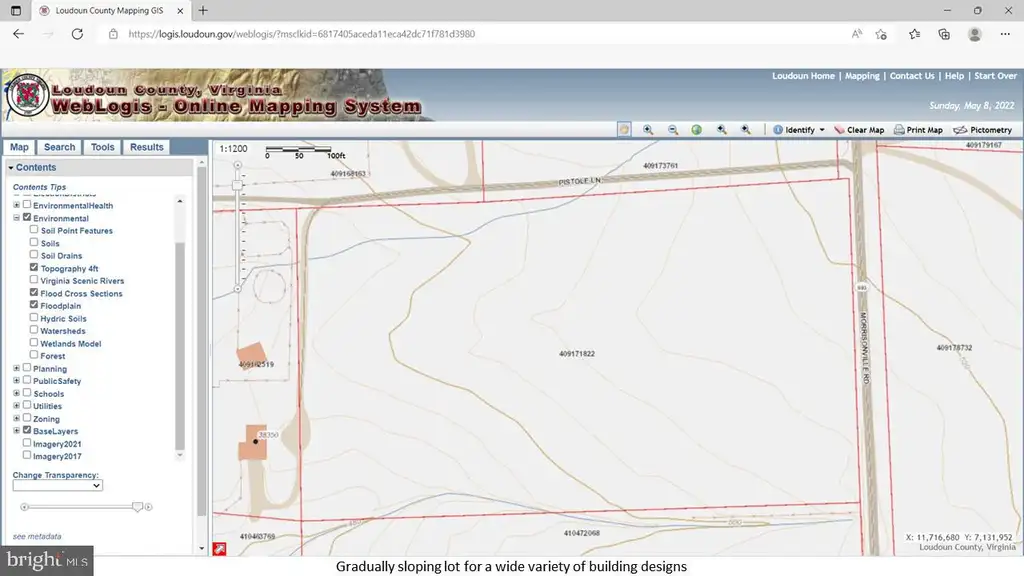Expand the PublicSafety group
Screen dimensions: 1024x576
pos(16,380)
